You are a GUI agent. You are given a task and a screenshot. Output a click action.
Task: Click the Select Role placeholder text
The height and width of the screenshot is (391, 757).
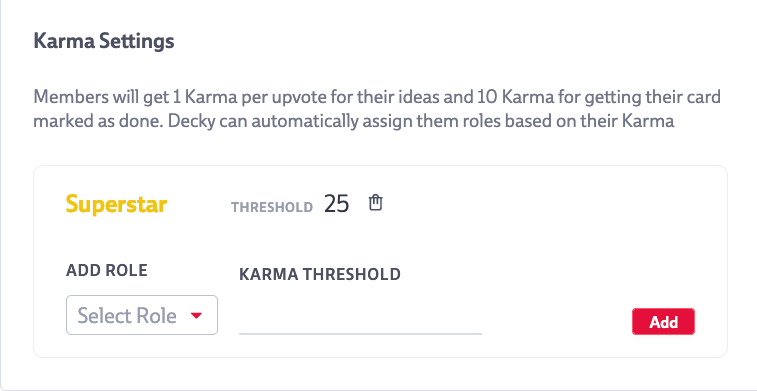coord(127,316)
